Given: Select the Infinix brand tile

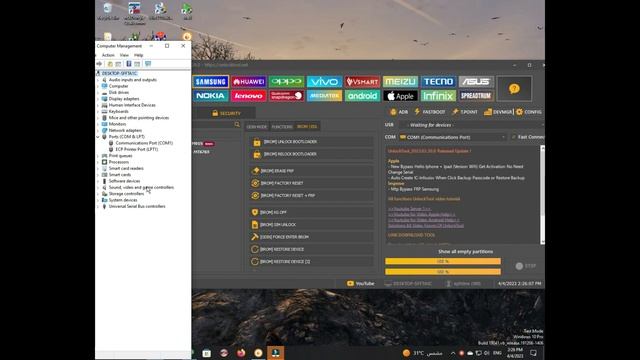Looking at the screenshot, I should tap(438, 96).
